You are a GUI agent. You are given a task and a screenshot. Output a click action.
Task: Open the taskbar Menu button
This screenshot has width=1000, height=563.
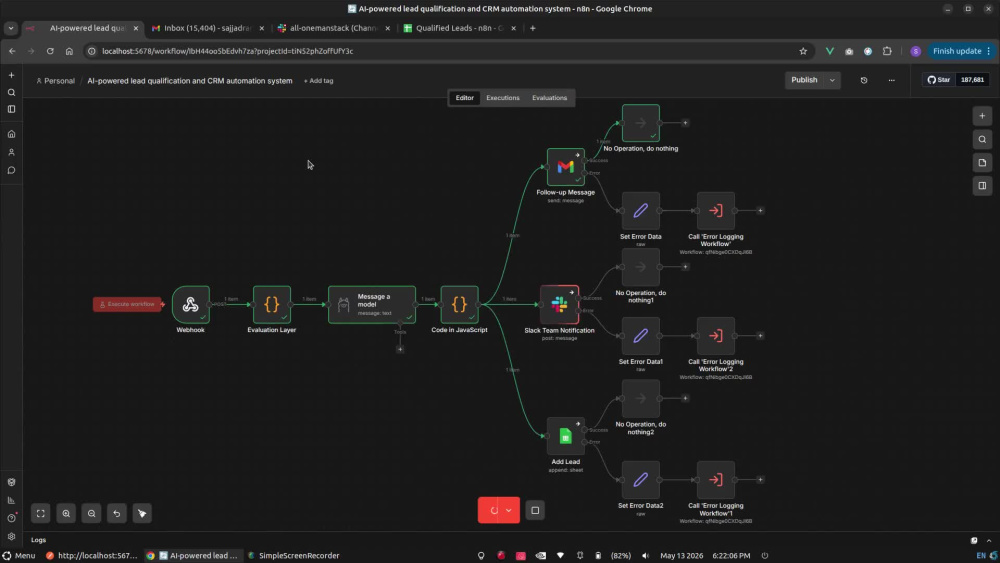pos(18,555)
